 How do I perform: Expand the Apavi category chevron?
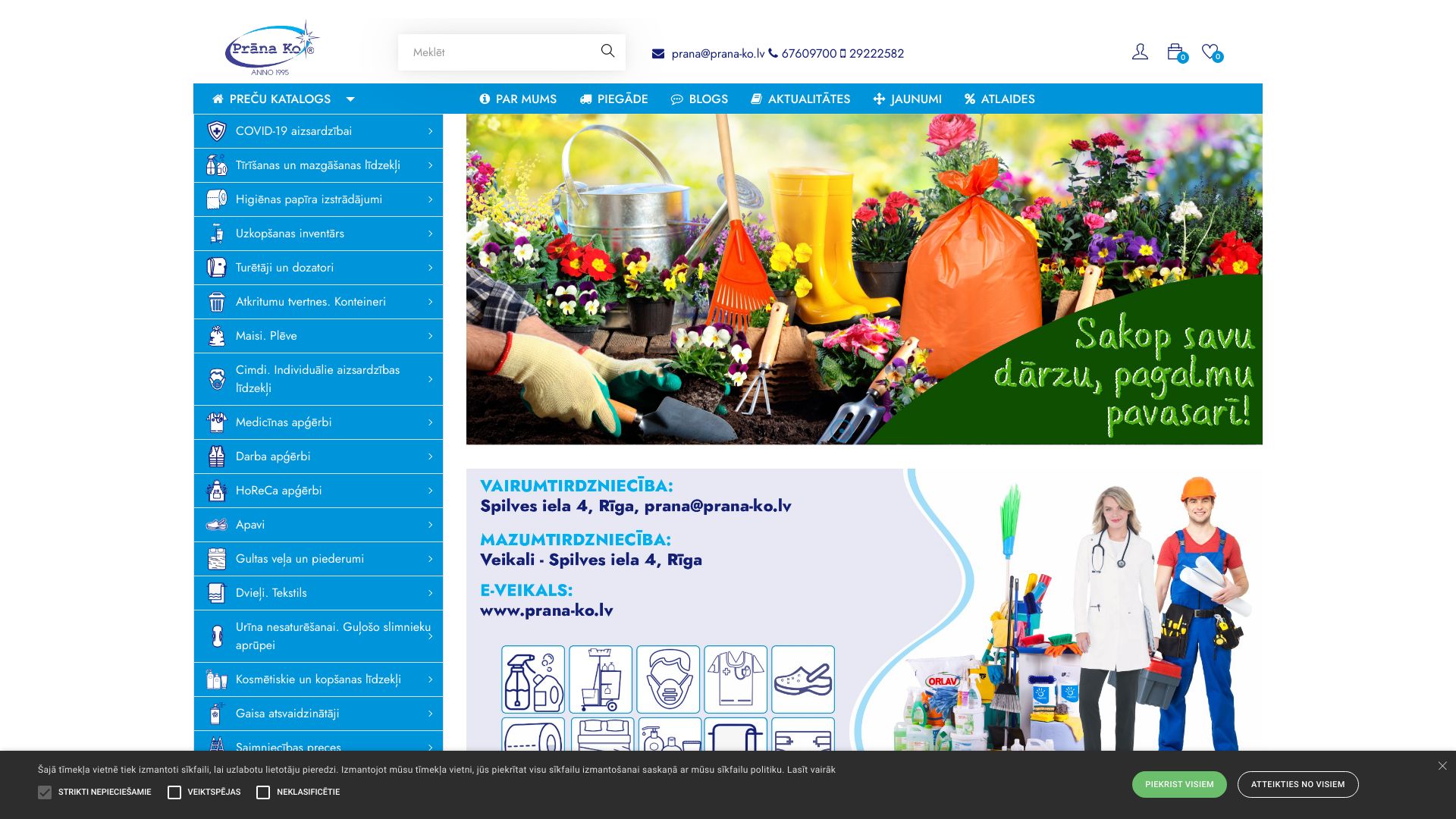tap(430, 525)
